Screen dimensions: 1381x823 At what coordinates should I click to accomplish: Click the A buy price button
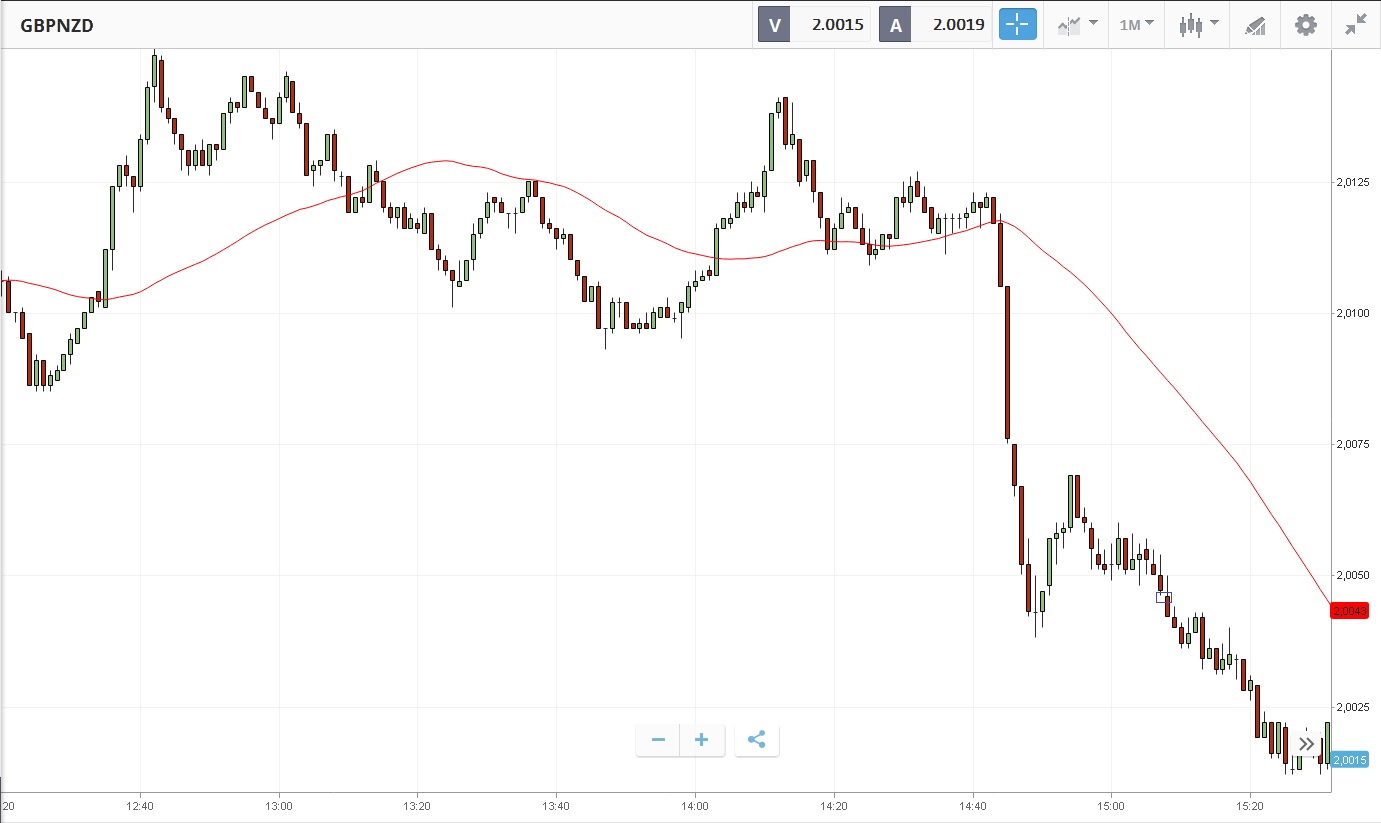[895, 25]
